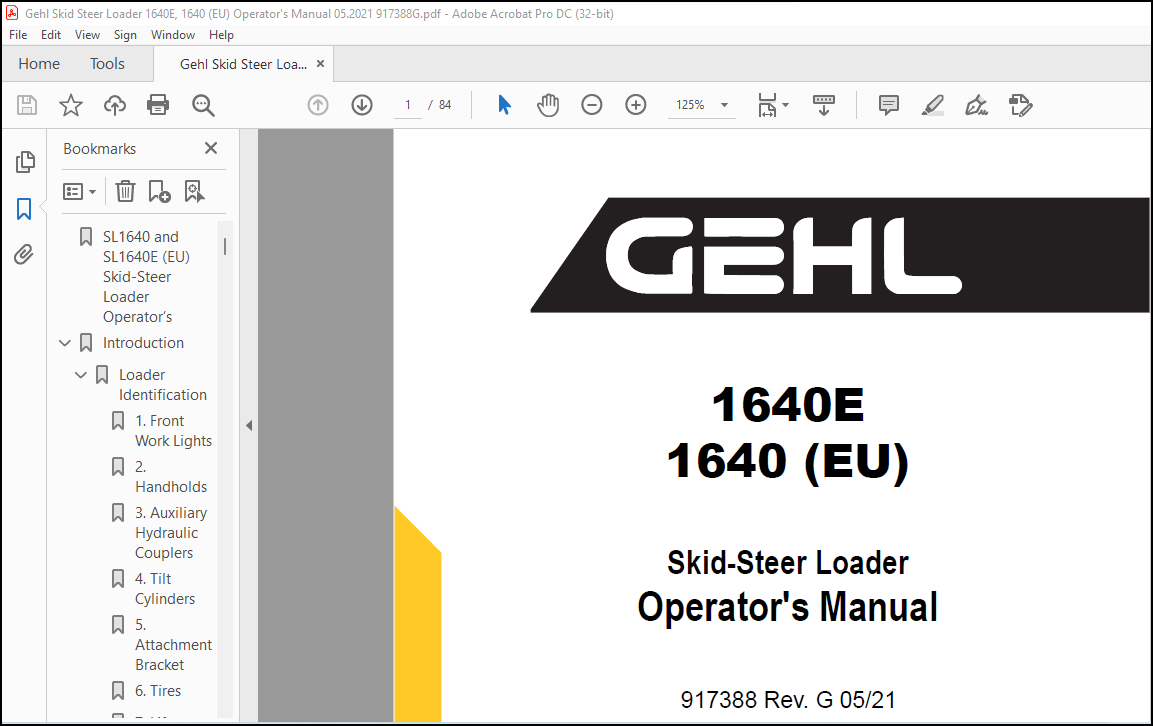1153x726 pixels.
Task: Toggle the Bookmarks side panel icon
Action: [x=24, y=209]
